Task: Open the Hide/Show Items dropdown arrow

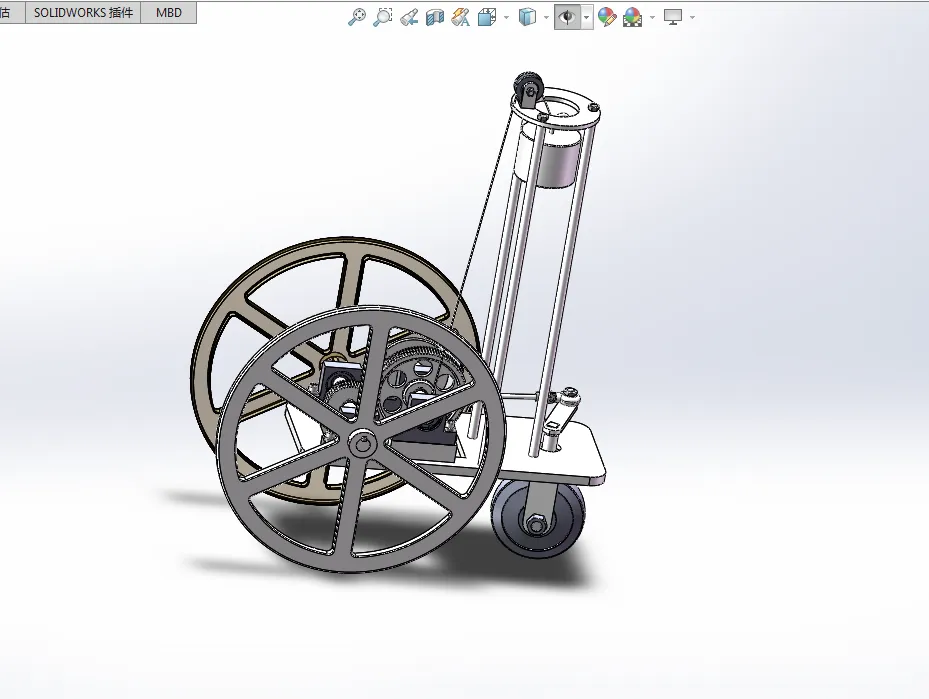Action: (586, 17)
